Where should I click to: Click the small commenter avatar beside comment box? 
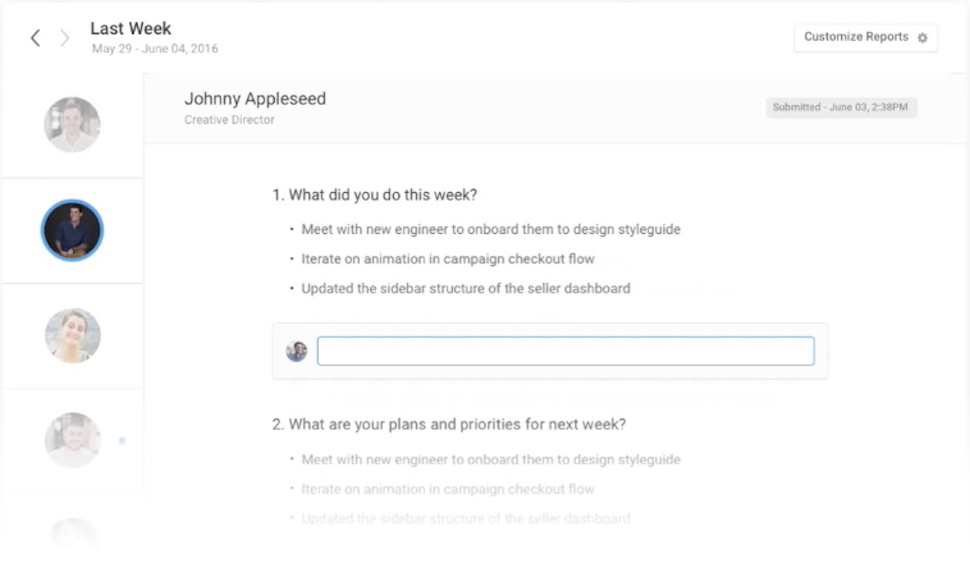296,351
